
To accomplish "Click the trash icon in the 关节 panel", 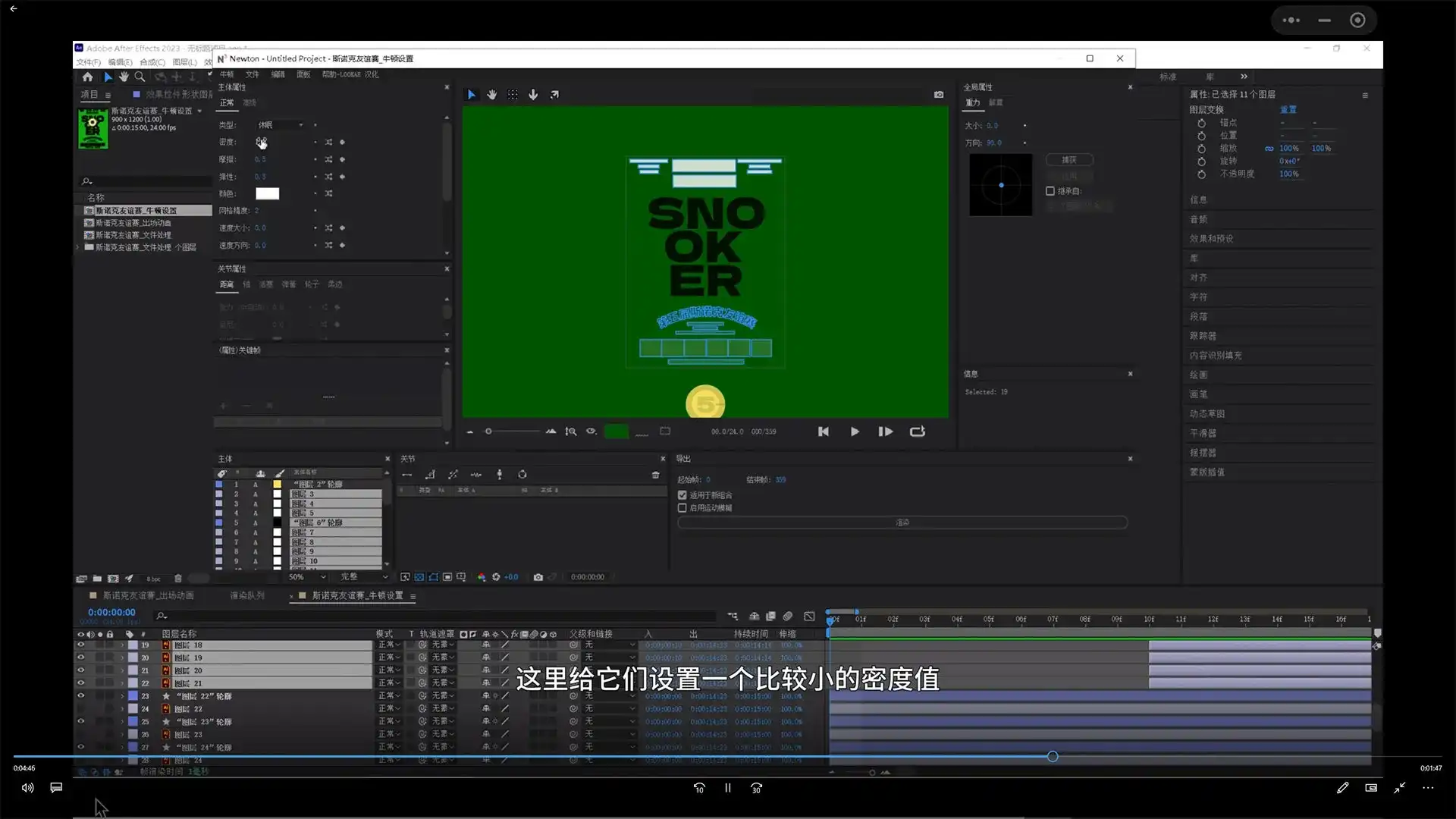I will (x=655, y=475).
